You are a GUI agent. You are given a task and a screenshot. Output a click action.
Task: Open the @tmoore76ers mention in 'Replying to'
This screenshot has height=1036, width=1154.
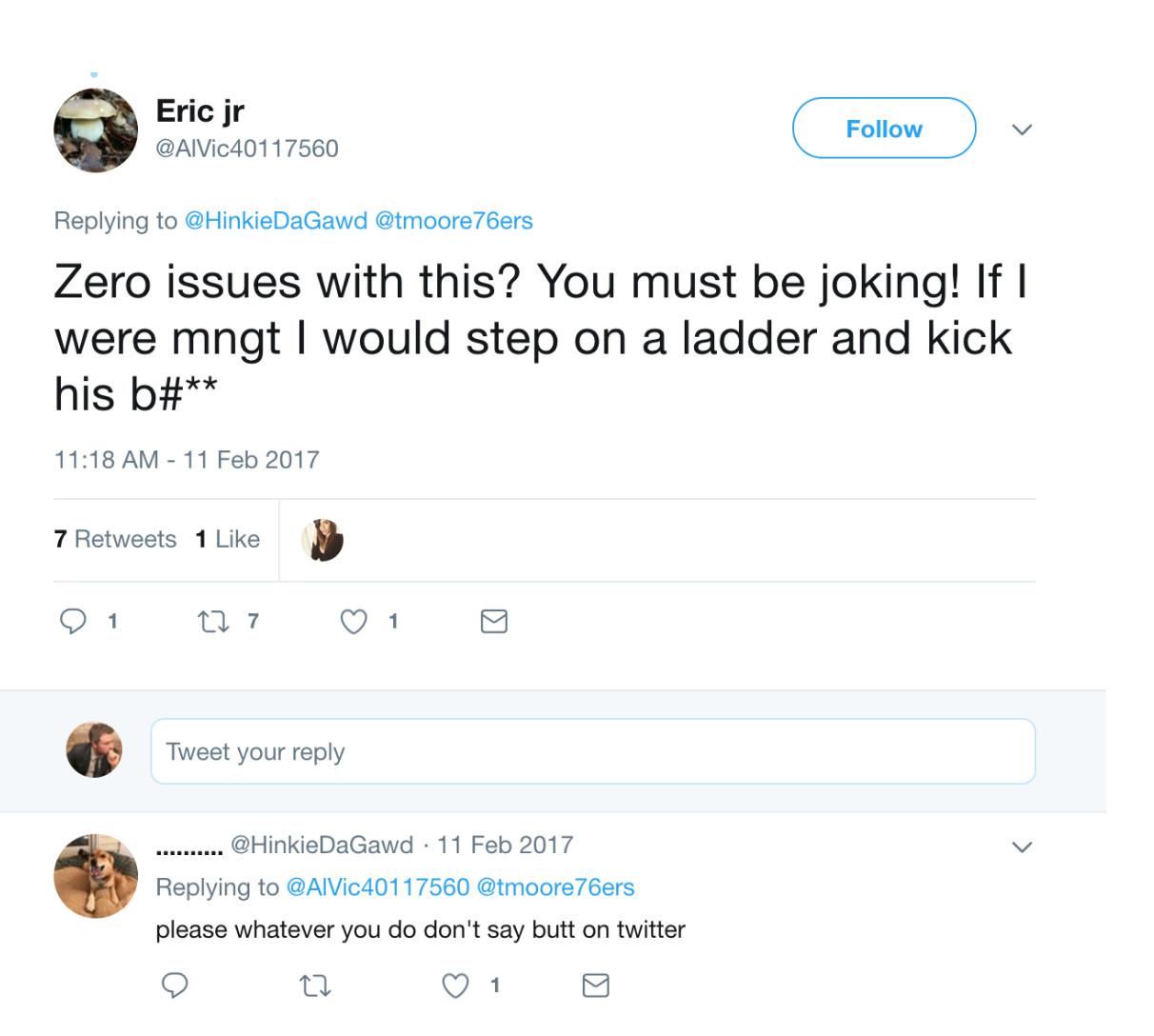point(454,221)
